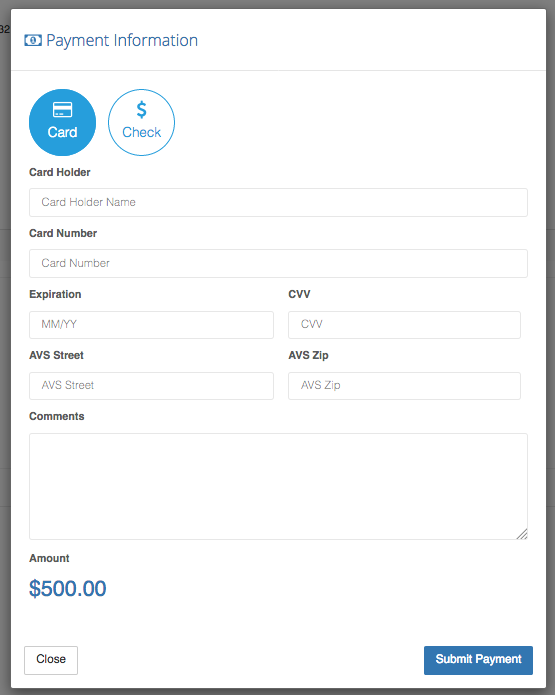Click the Payment Information heading
The height and width of the screenshot is (695, 555).
pos(122,41)
